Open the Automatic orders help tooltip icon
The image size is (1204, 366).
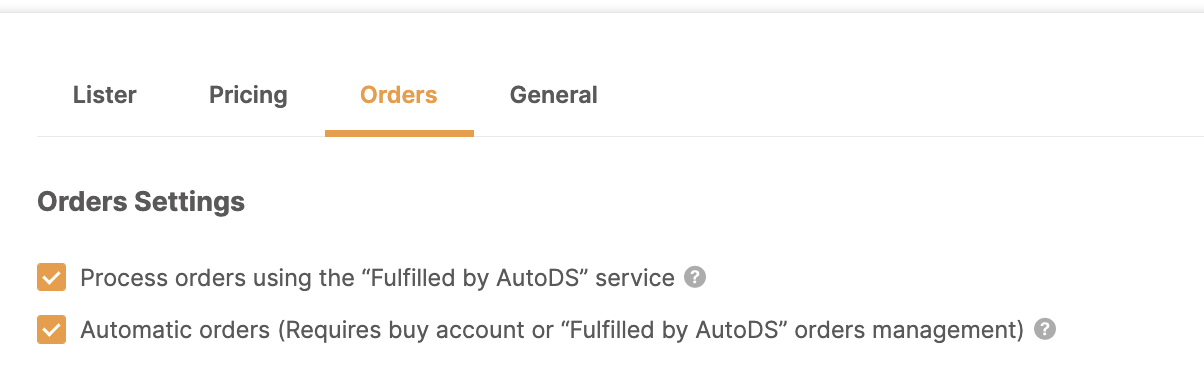tap(1045, 329)
